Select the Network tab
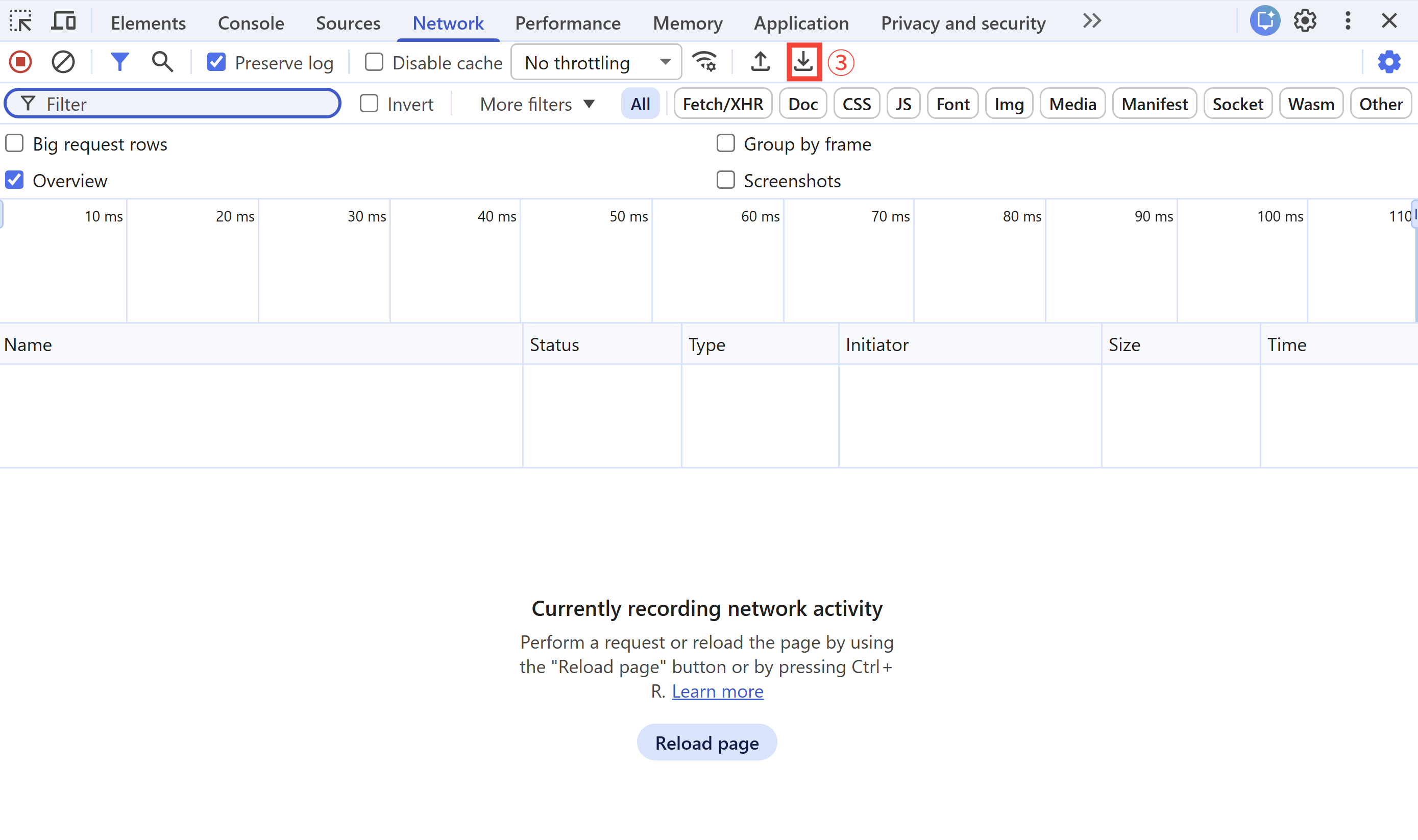 tap(448, 22)
